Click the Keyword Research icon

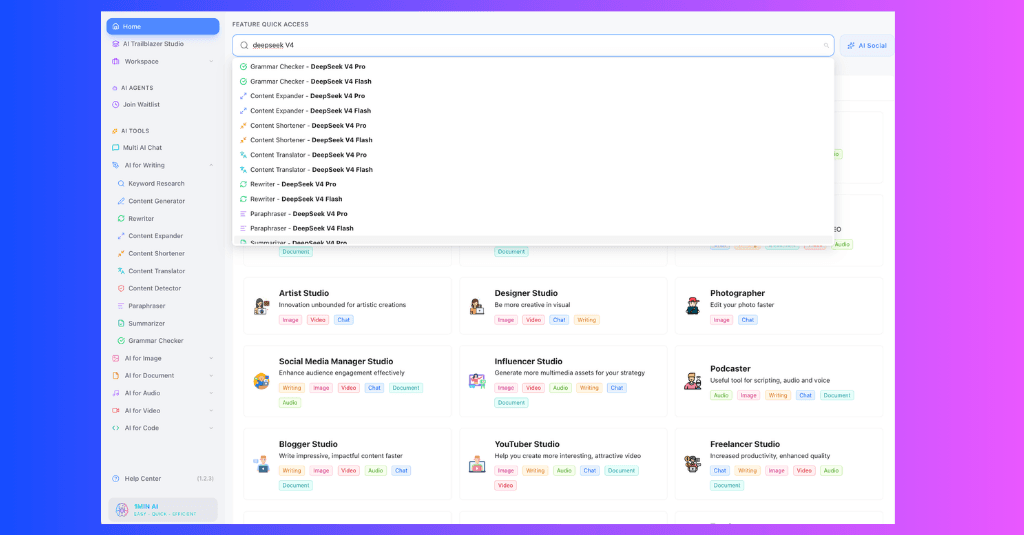(121, 184)
